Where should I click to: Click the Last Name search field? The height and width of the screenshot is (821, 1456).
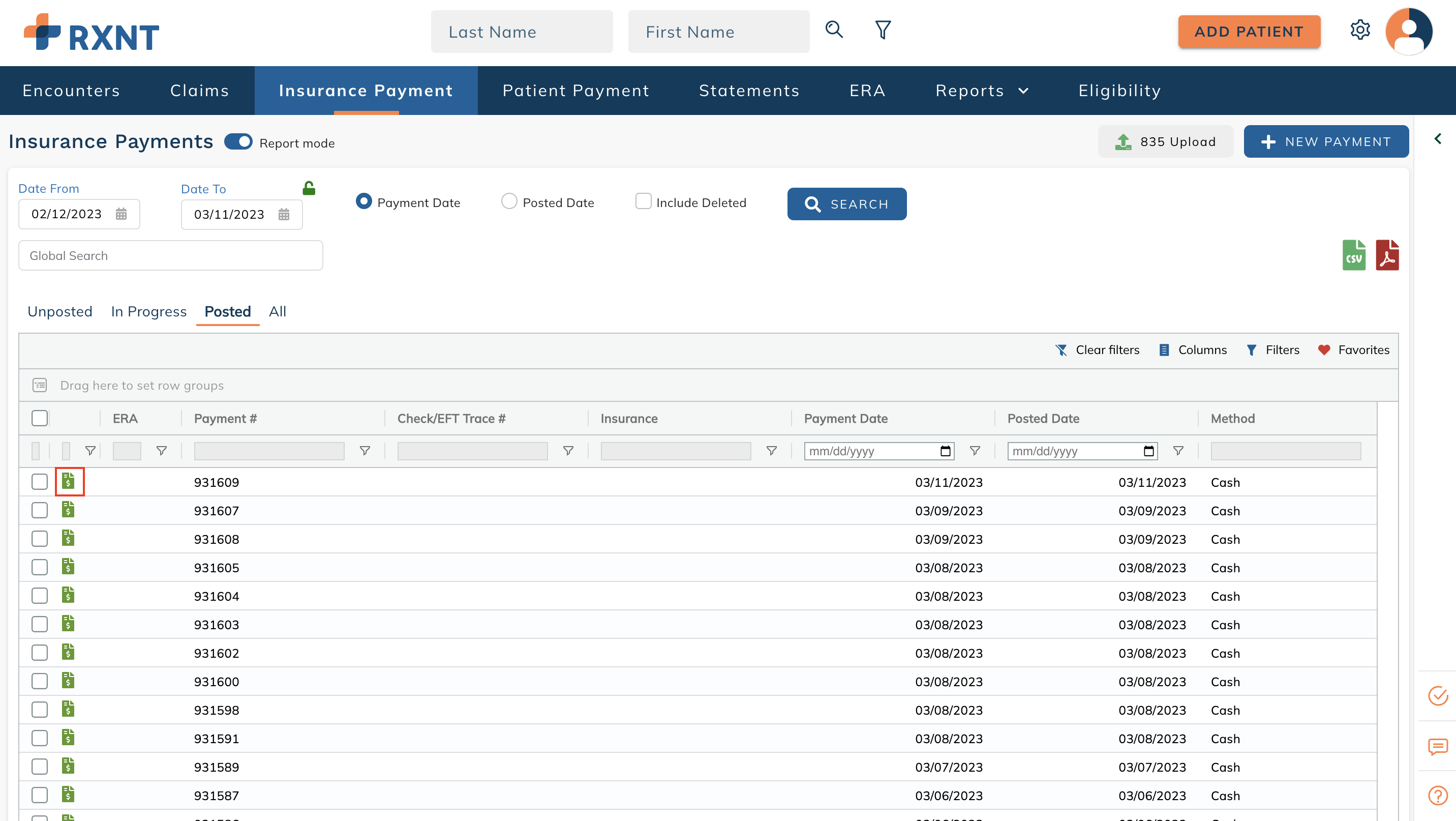(522, 32)
